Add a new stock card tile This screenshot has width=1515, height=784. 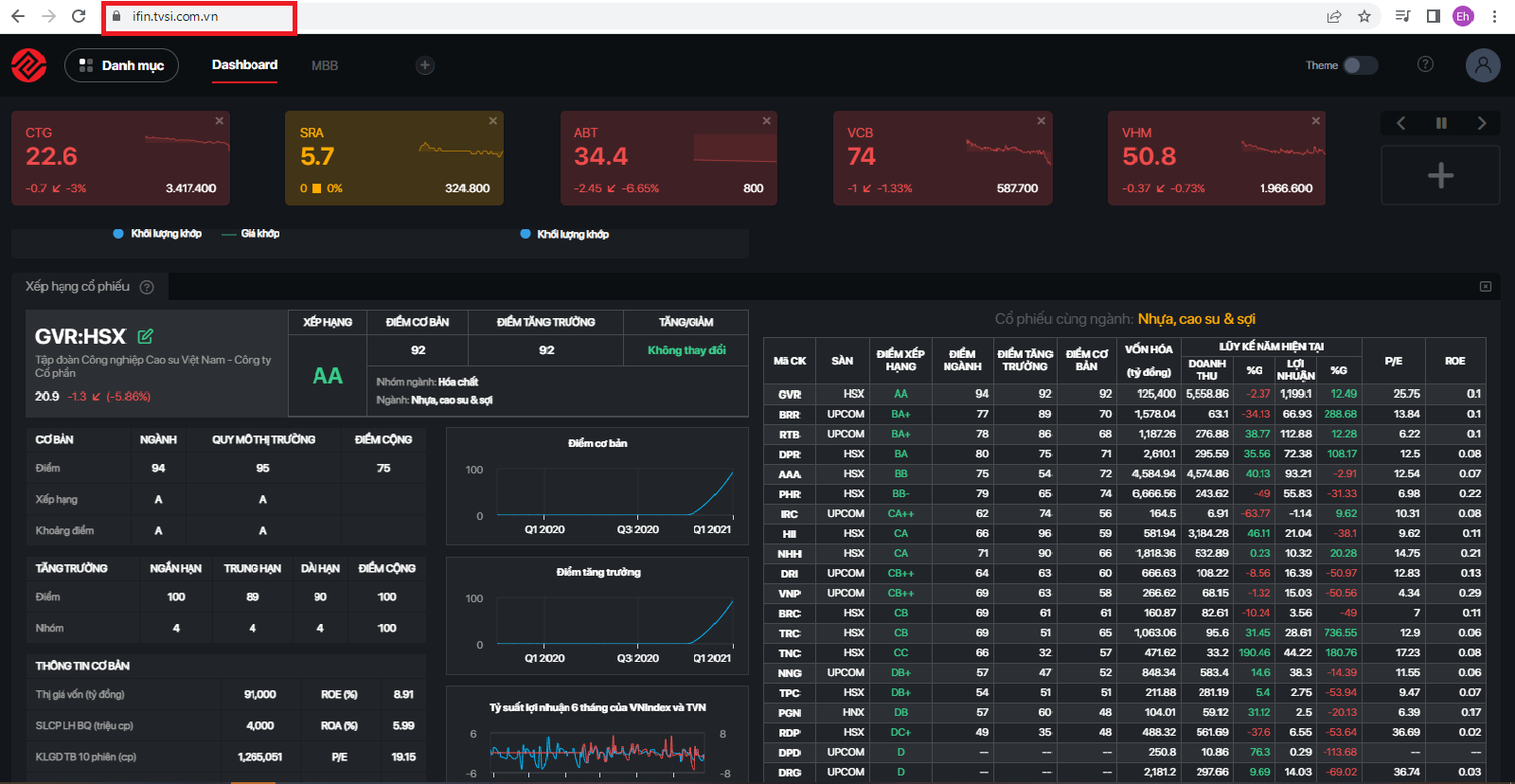point(1440,175)
